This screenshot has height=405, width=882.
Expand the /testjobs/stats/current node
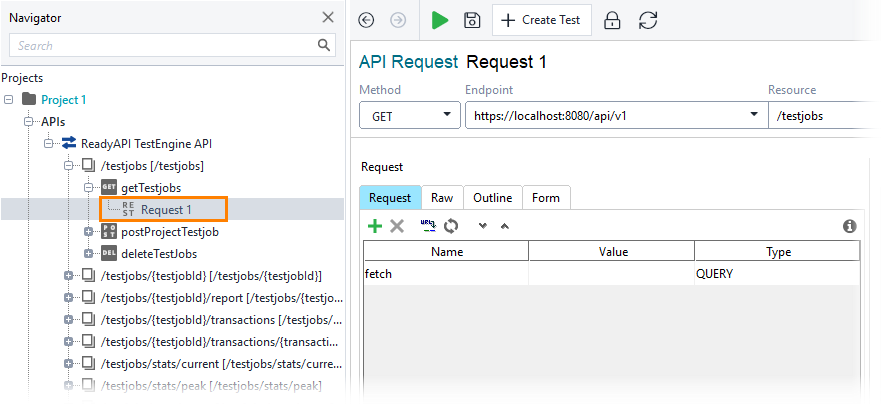pyautogui.click(x=69, y=363)
